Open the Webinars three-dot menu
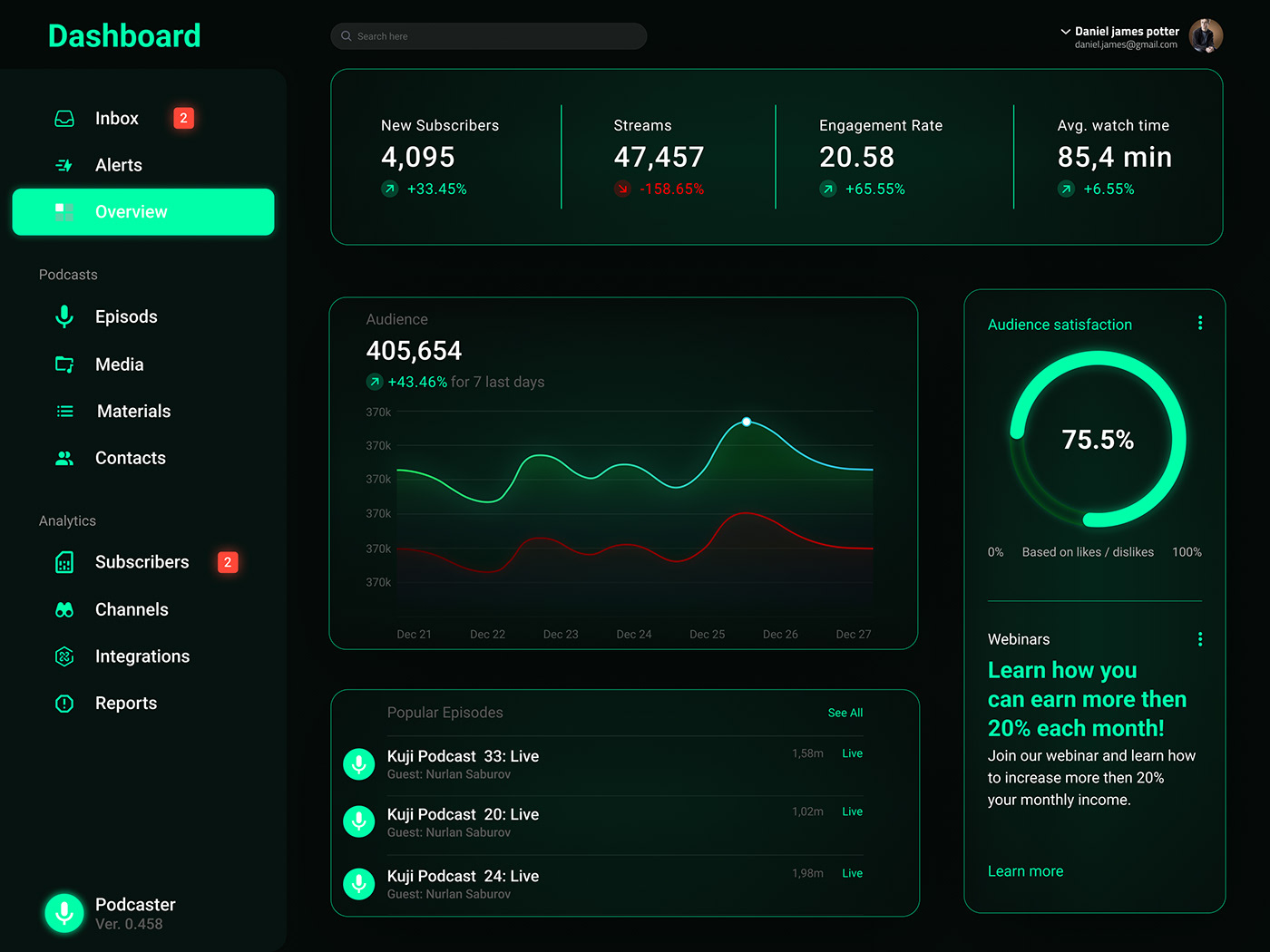1270x952 pixels. pos(1200,638)
